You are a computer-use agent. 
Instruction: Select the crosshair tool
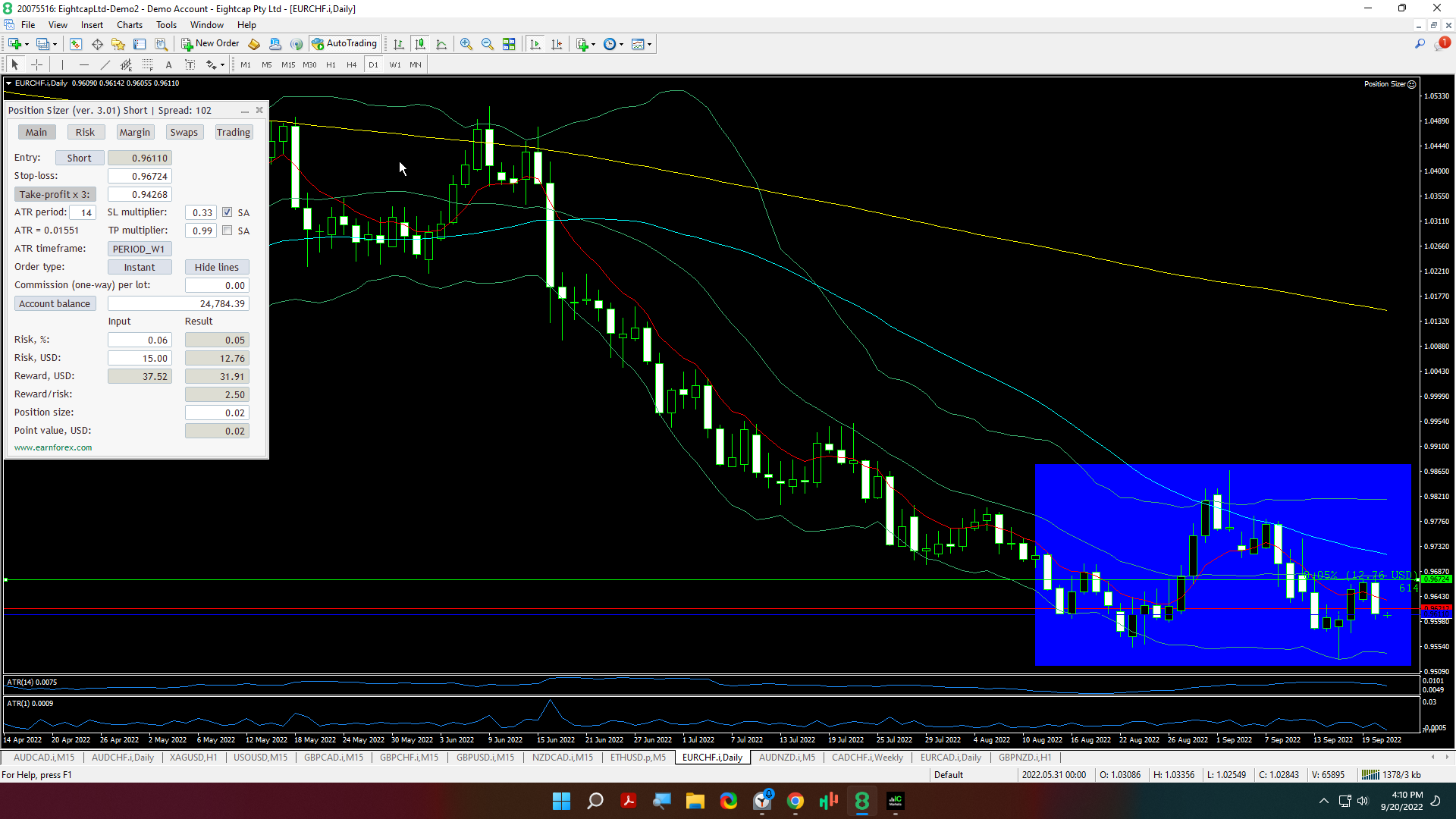tap(36, 64)
